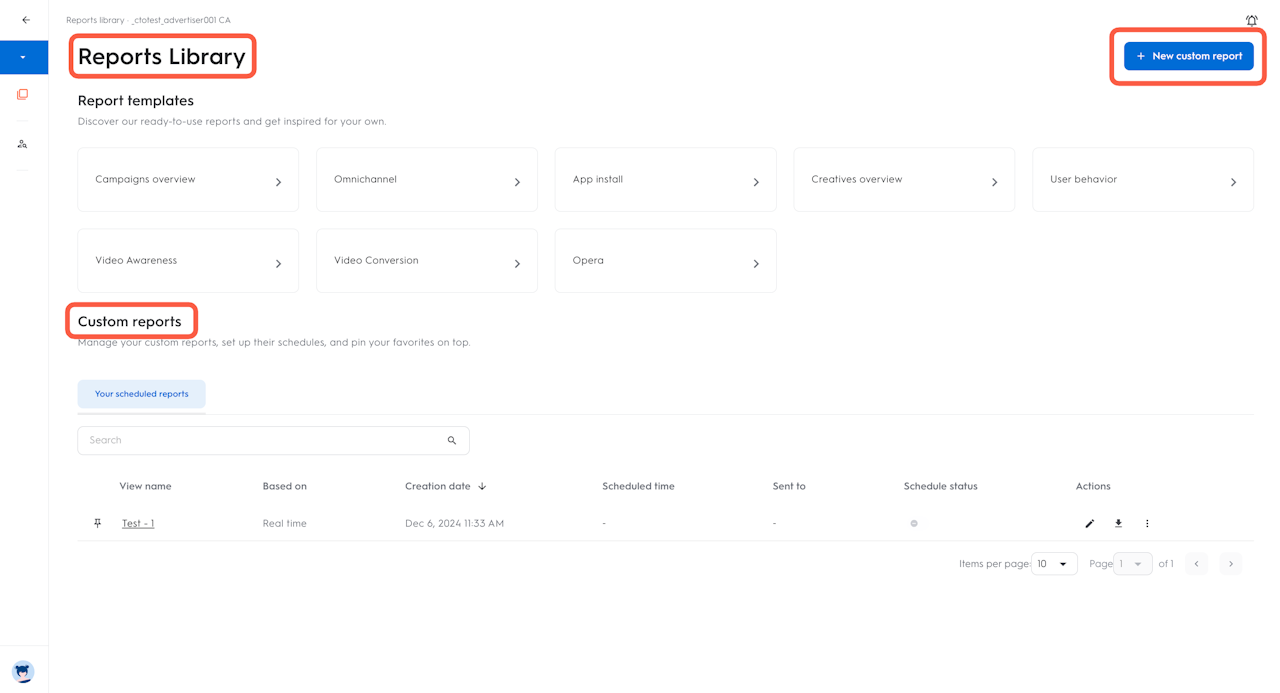Click the custom reports Search field
Screen dimensions: 1280x693
point(262,441)
